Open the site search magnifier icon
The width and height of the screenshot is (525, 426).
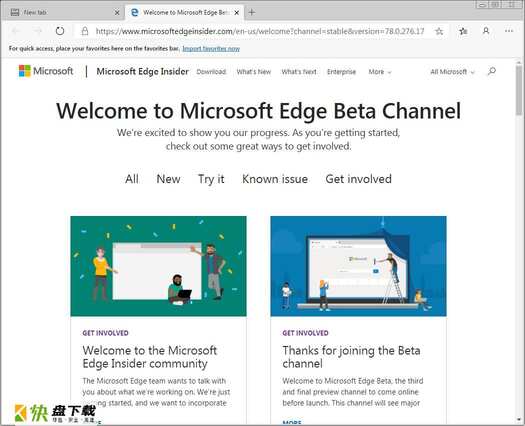[492, 71]
